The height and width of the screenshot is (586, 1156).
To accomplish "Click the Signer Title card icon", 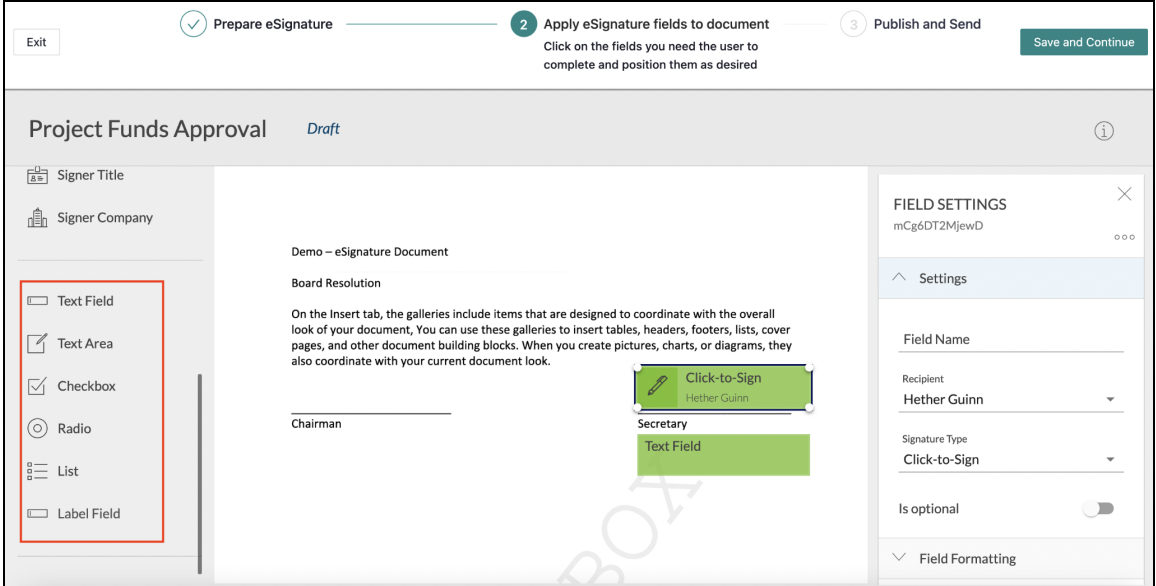I will [37, 175].
